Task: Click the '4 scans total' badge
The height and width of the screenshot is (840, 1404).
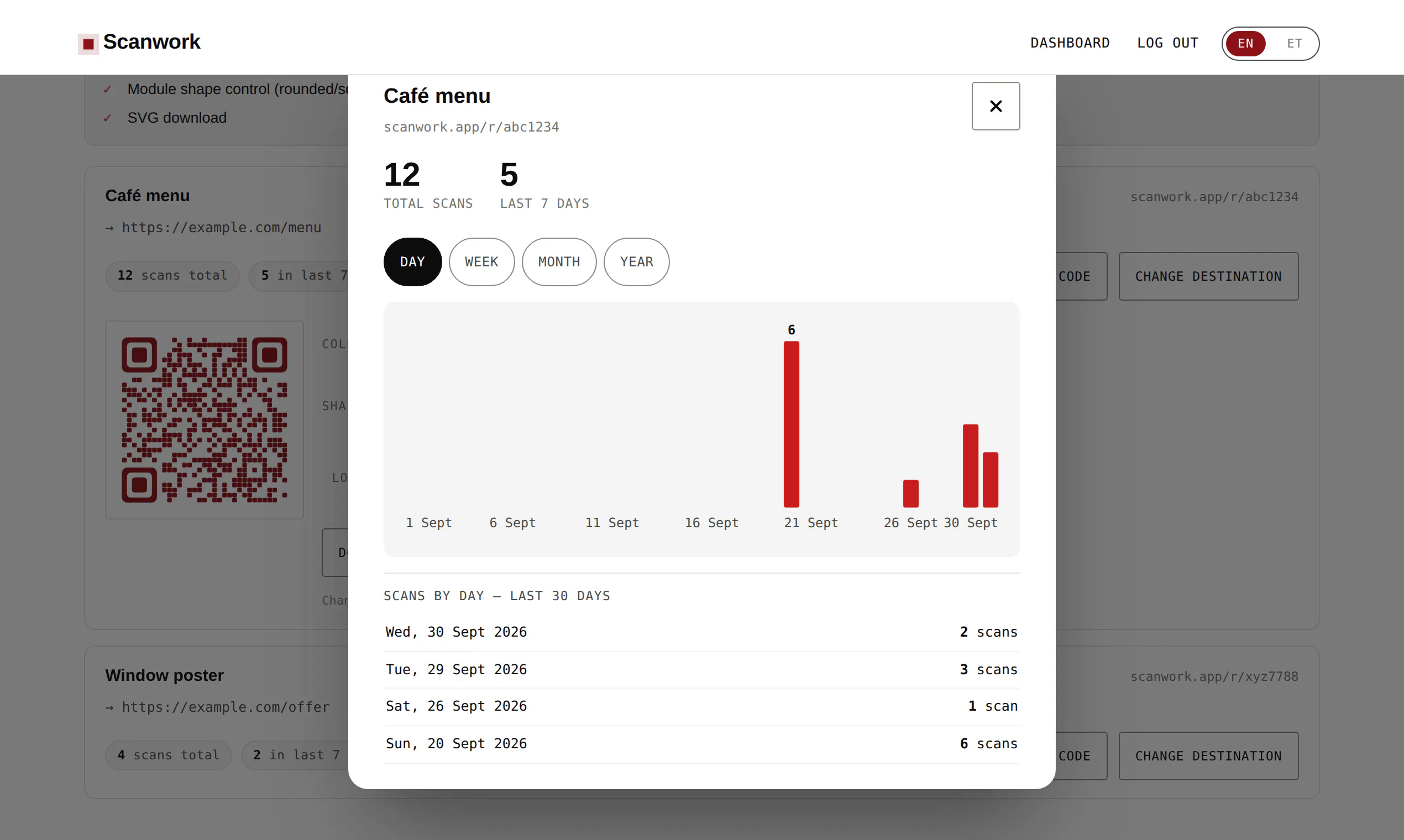Action: pyautogui.click(x=168, y=755)
